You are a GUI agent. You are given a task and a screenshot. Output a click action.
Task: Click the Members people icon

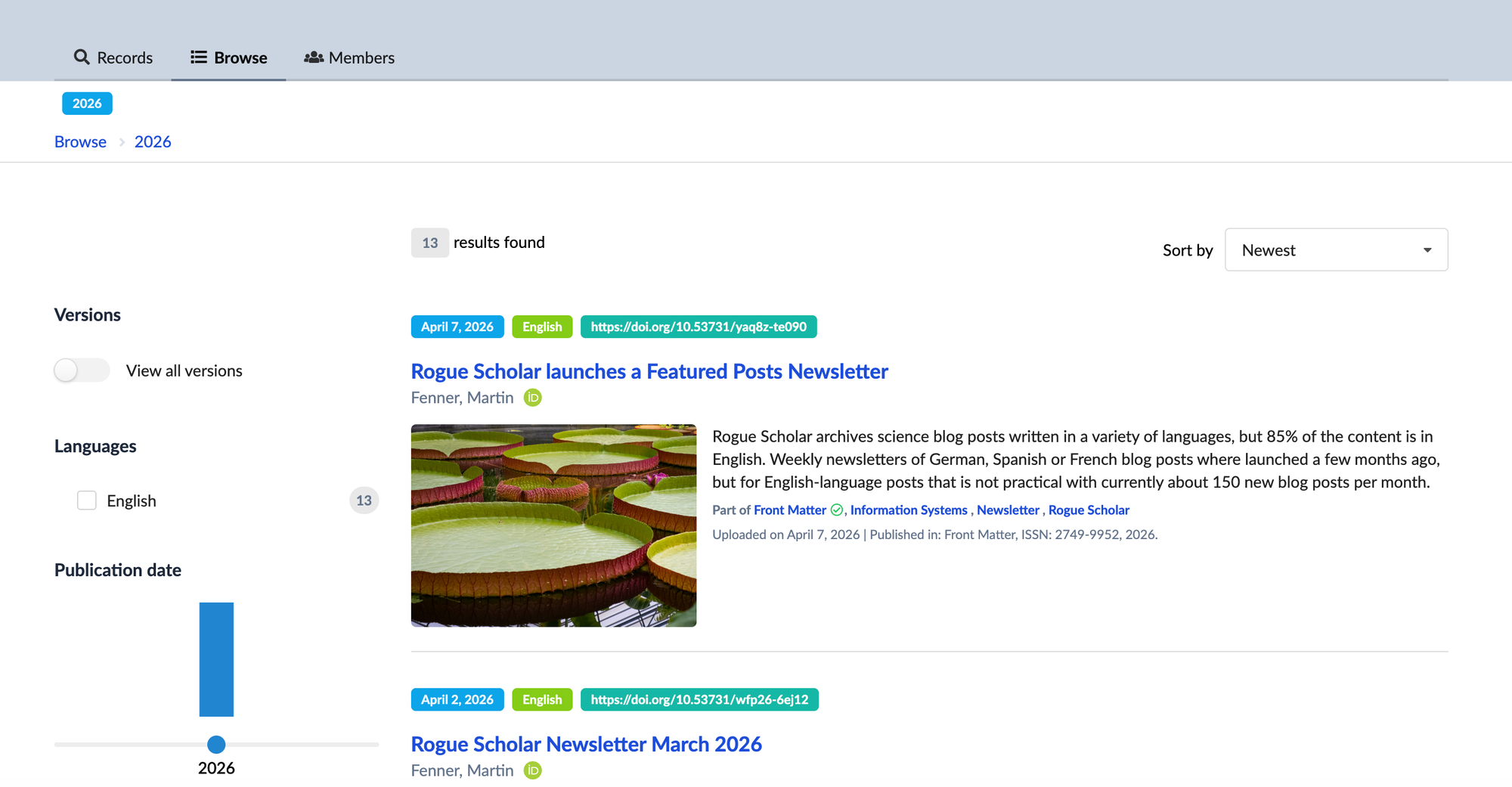click(x=314, y=57)
